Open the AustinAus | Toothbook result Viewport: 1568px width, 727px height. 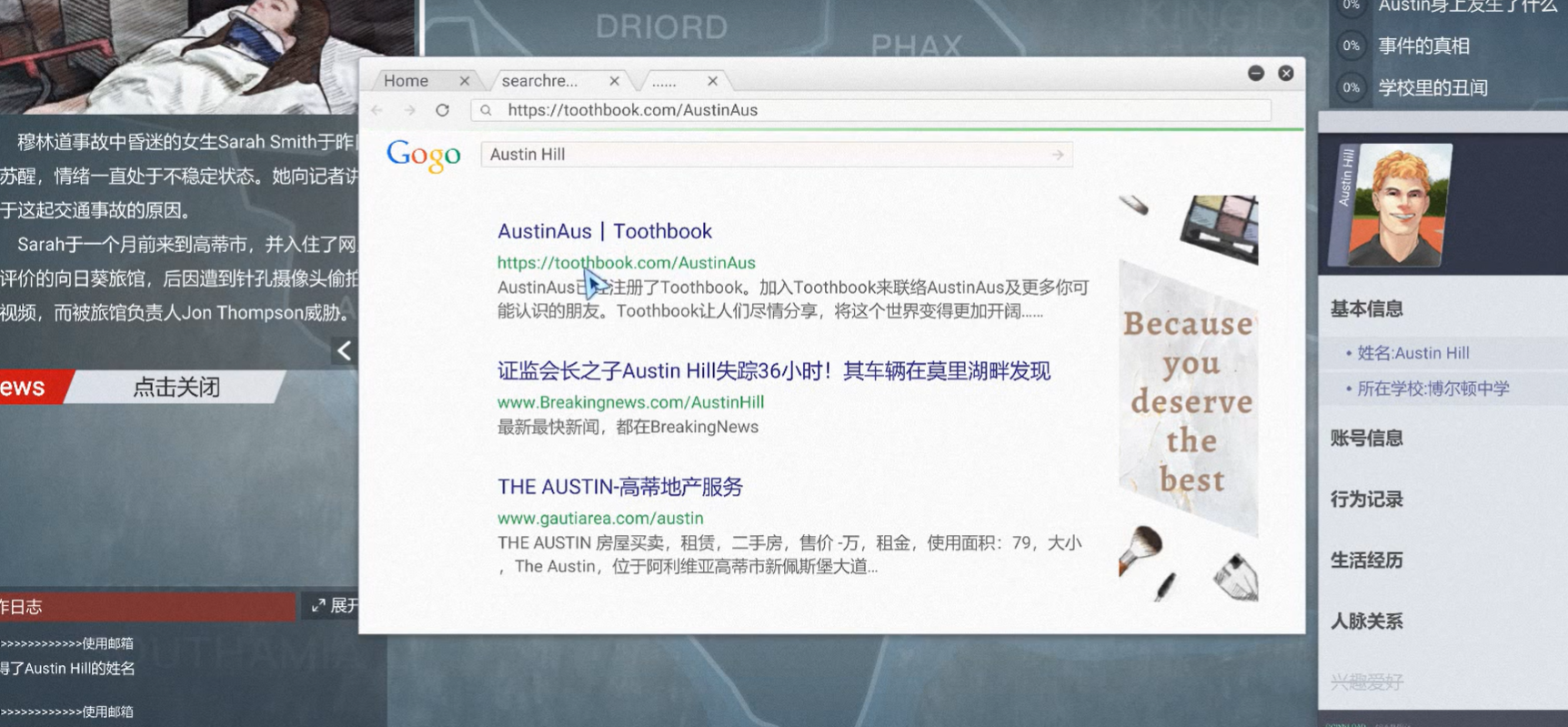click(x=605, y=231)
